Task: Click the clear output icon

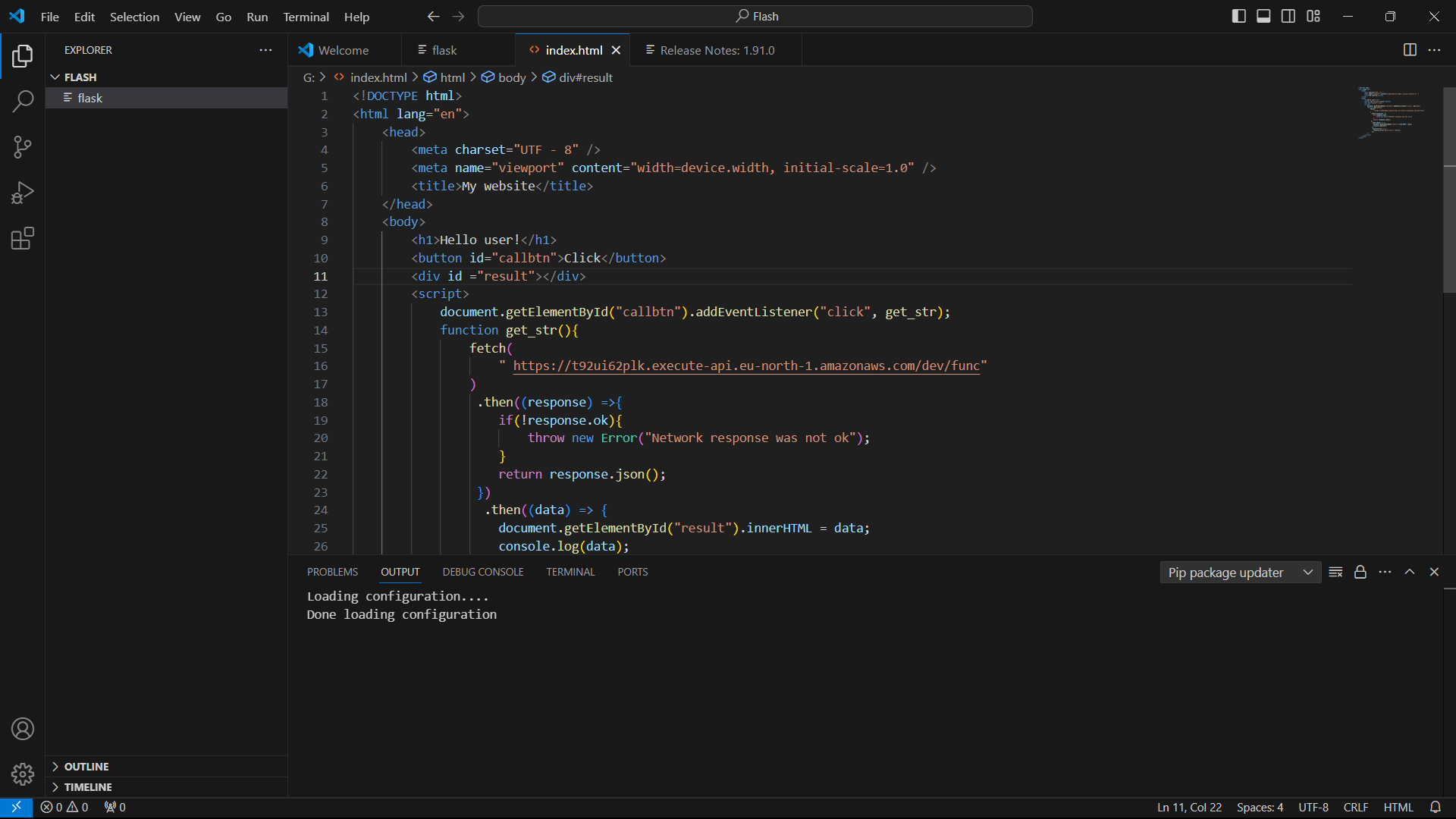Action: [1335, 573]
